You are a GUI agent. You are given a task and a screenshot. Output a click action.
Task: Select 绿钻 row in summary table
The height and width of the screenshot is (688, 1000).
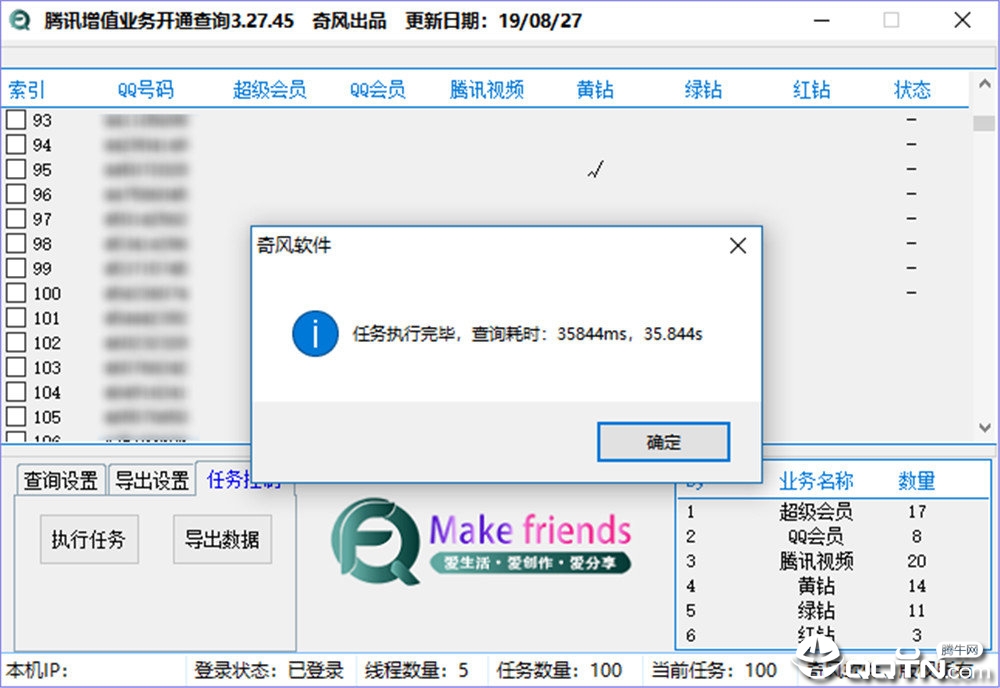coord(832,610)
